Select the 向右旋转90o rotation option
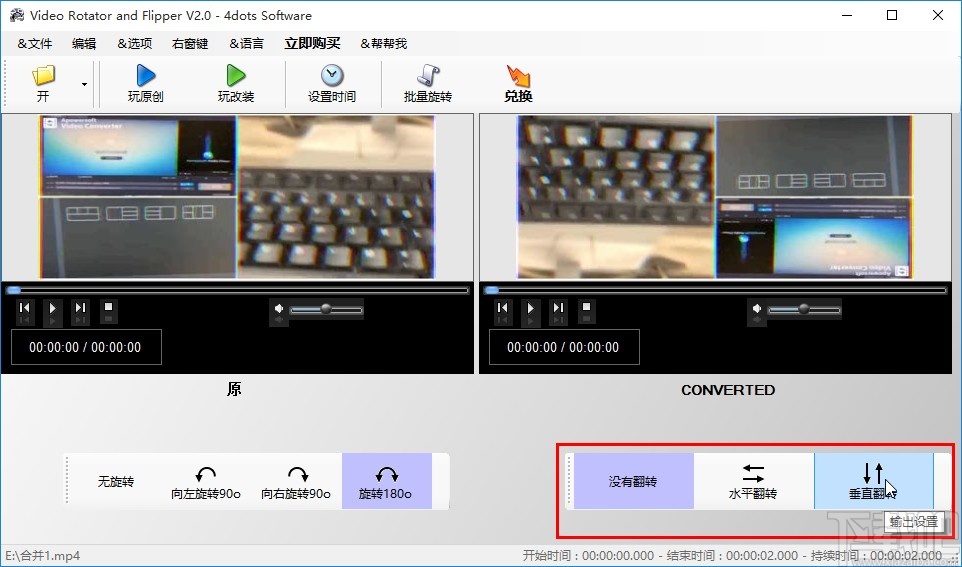962x567 pixels. pyautogui.click(x=296, y=482)
